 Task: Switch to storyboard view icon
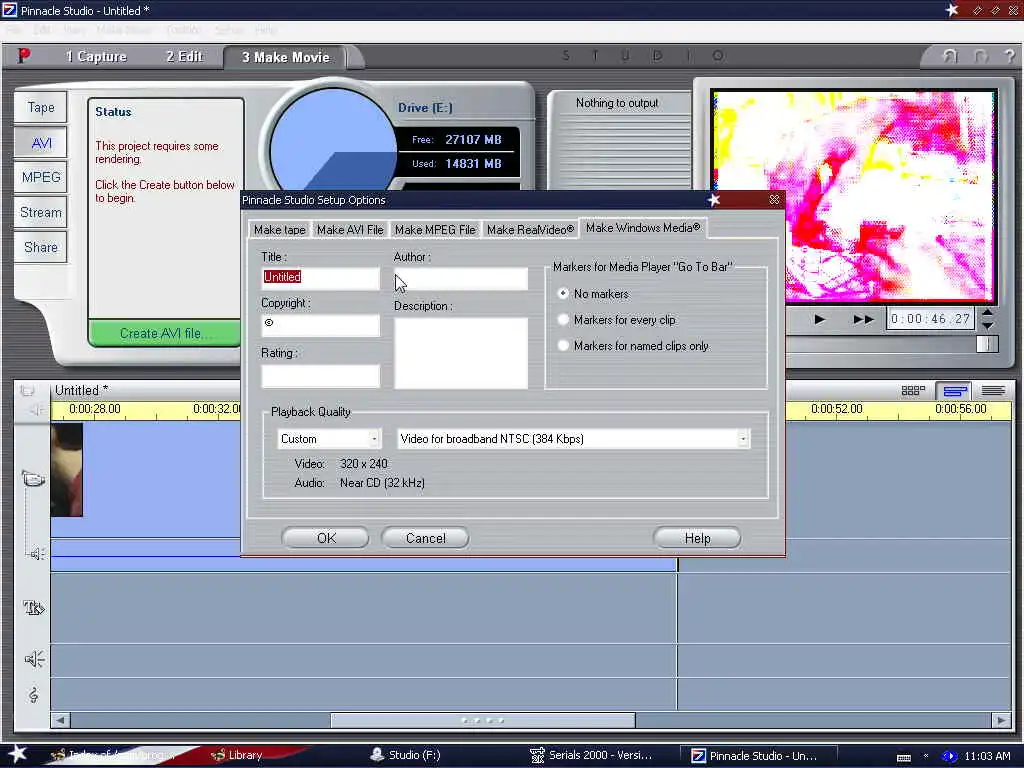click(x=913, y=391)
